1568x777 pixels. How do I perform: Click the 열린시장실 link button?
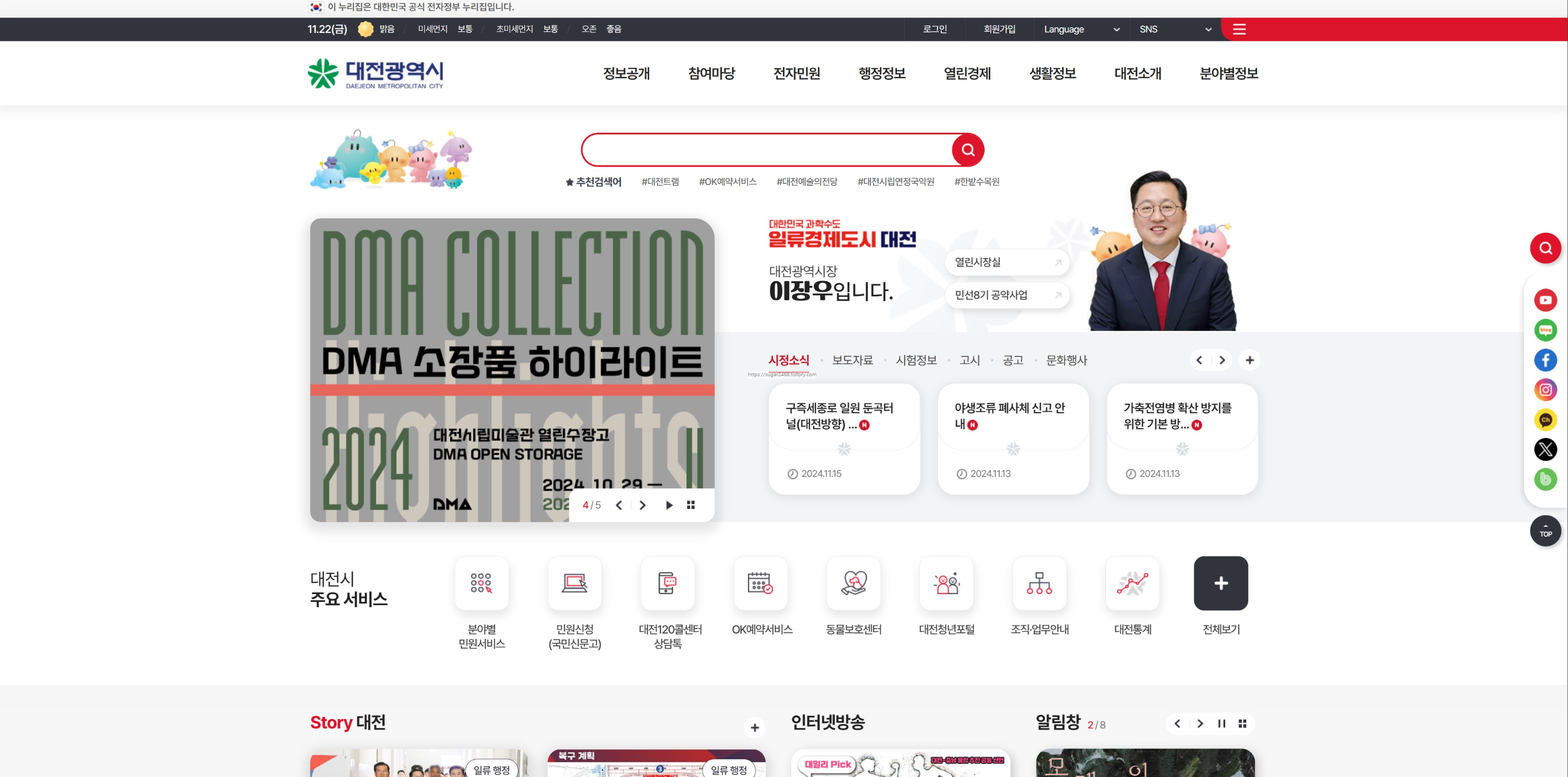(1007, 262)
